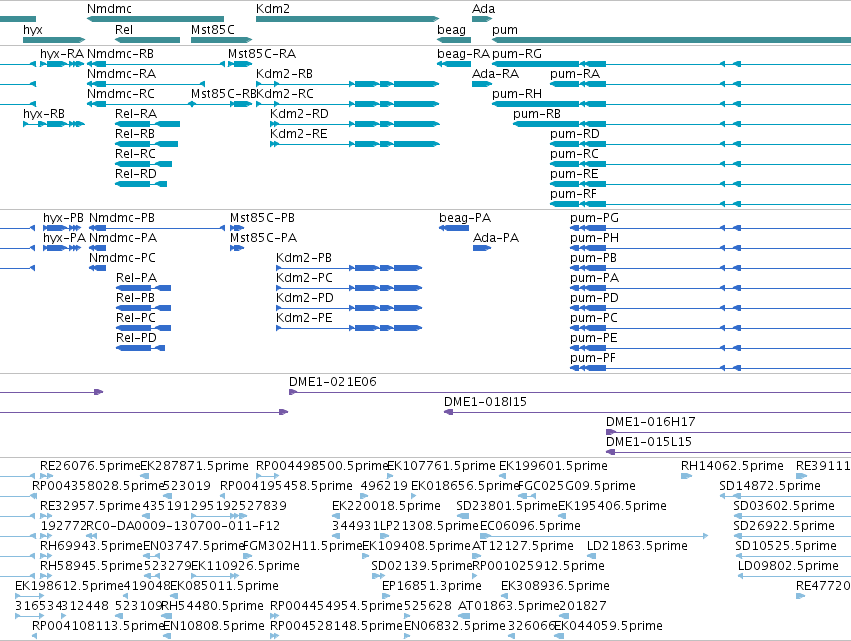Select protein Rel-PD
Screen dimensions: 851x641
[x=136, y=339]
